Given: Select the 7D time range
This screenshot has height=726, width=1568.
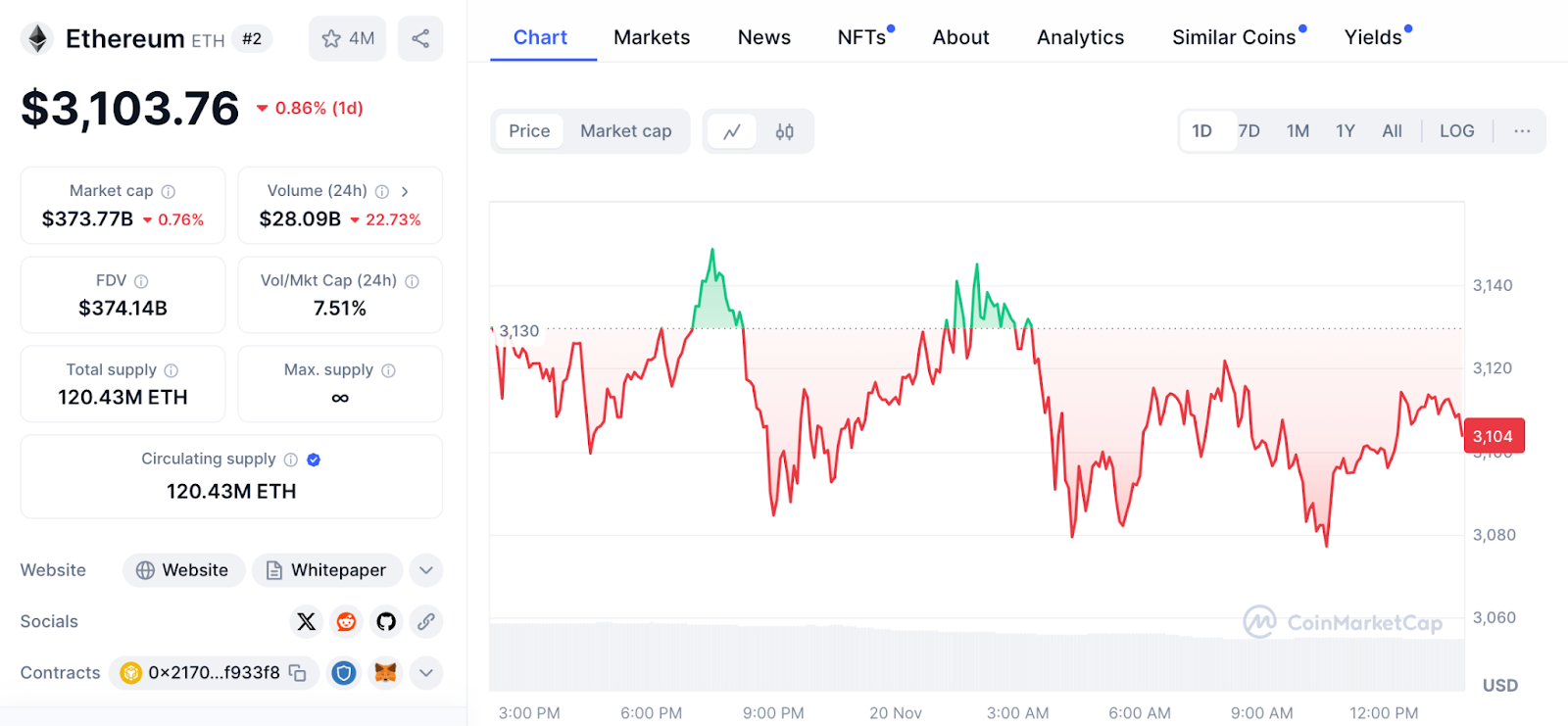Looking at the screenshot, I should 1249,131.
